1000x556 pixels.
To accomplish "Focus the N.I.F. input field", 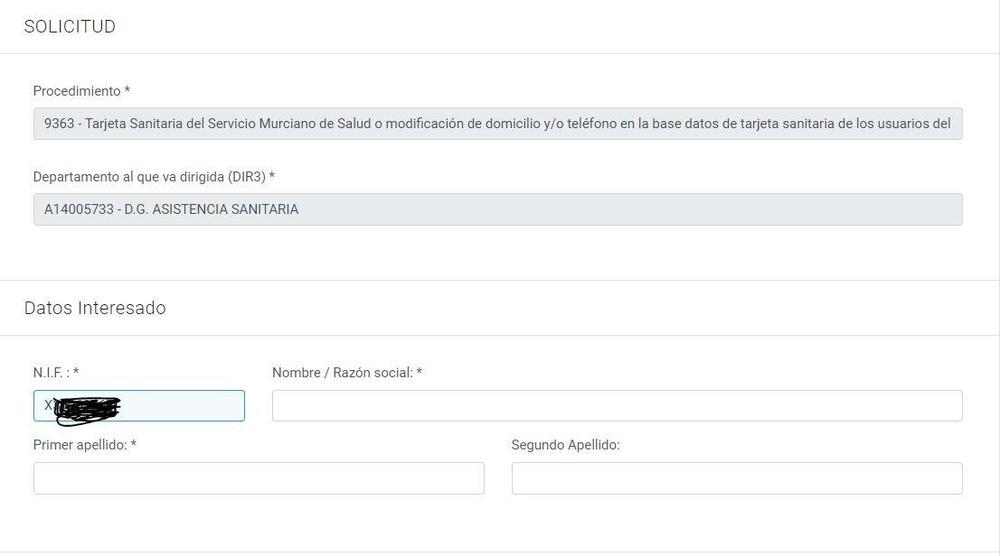I will [x=180, y=406].
